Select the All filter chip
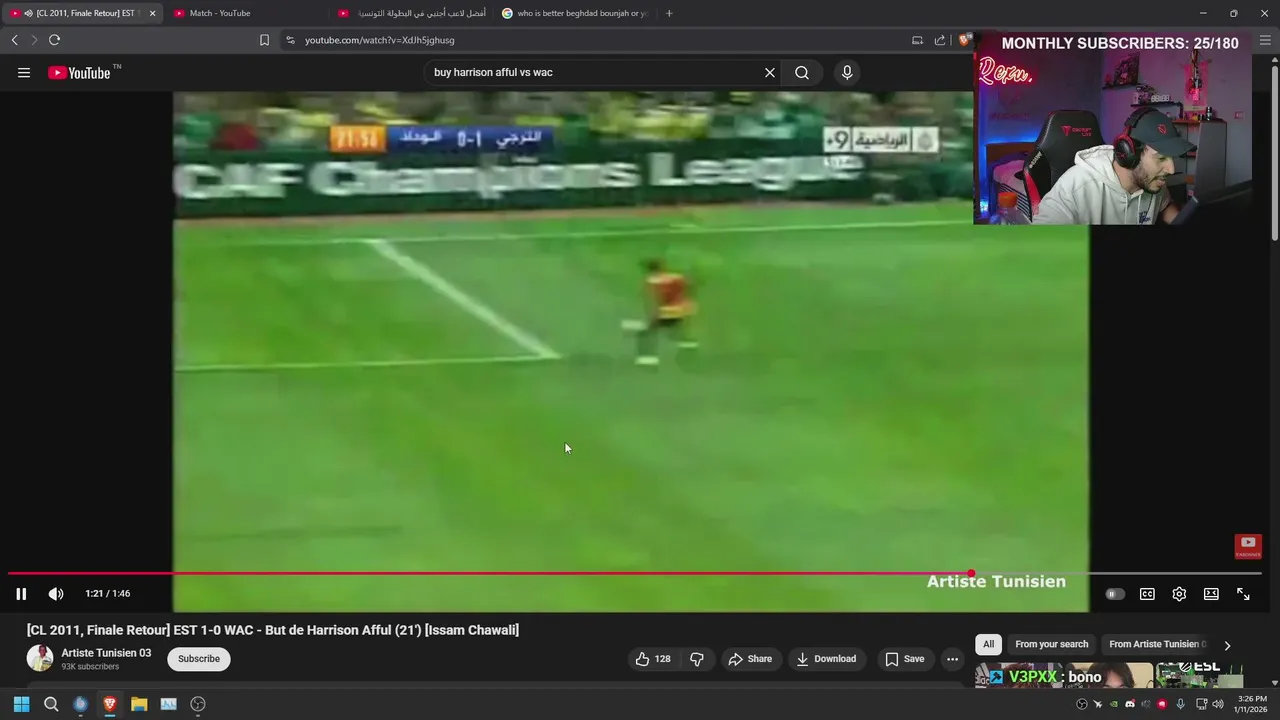The image size is (1280, 720). click(x=988, y=645)
